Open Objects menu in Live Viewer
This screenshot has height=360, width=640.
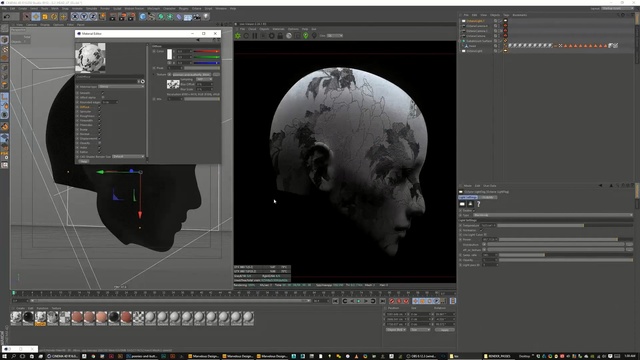pyautogui.click(x=264, y=29)
